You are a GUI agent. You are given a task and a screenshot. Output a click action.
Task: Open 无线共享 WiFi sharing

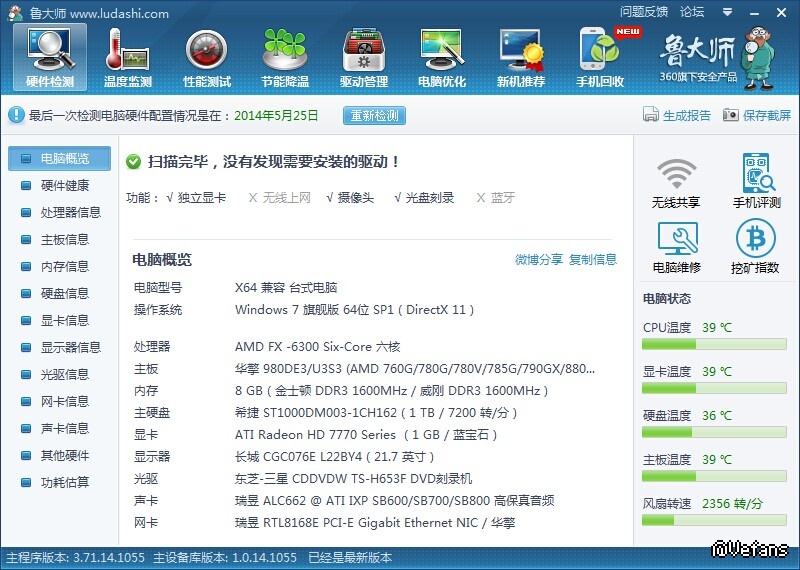pyautogui.click(x=676, y=183)
